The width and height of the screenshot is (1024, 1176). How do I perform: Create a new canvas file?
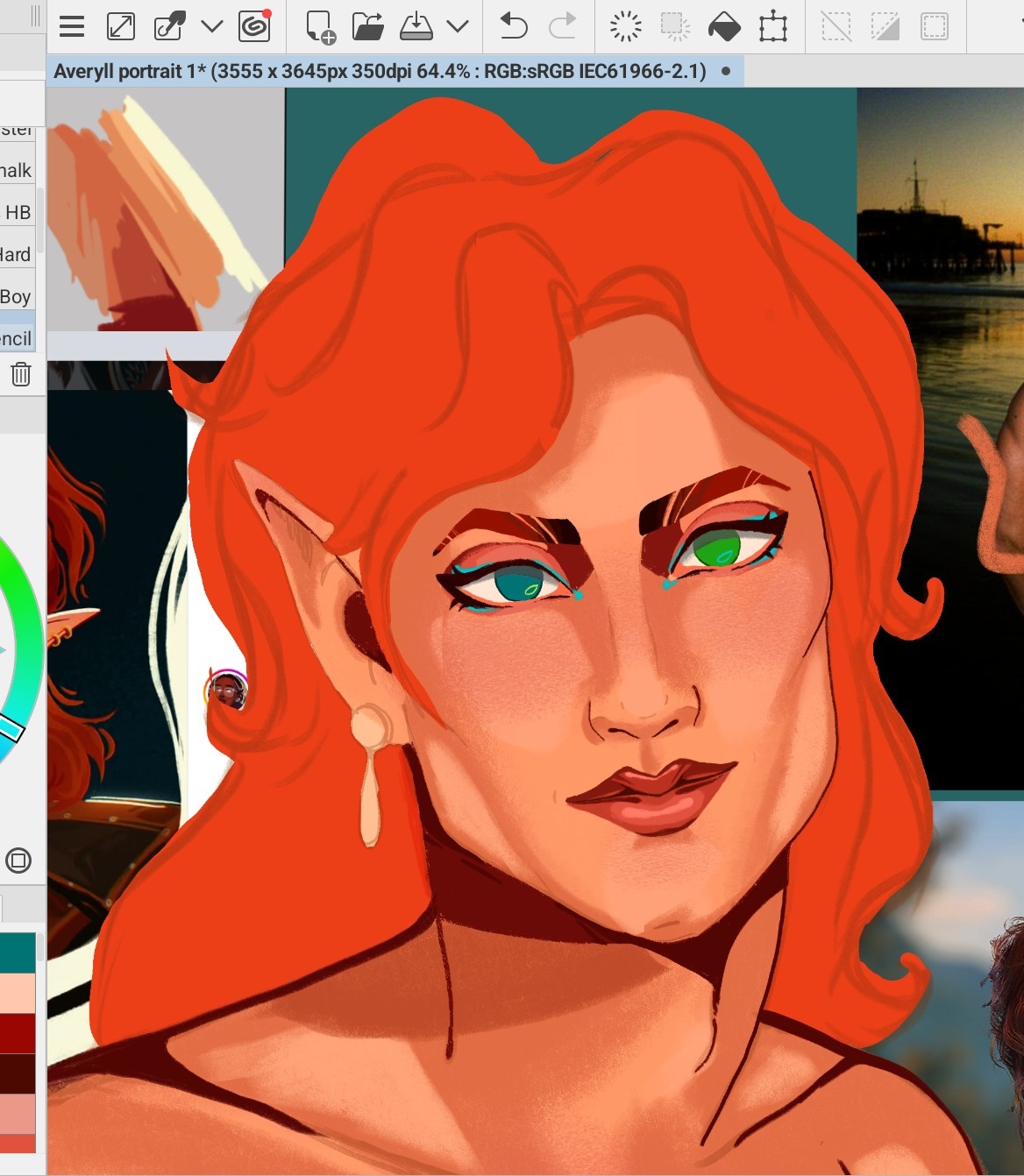point(321,27)
